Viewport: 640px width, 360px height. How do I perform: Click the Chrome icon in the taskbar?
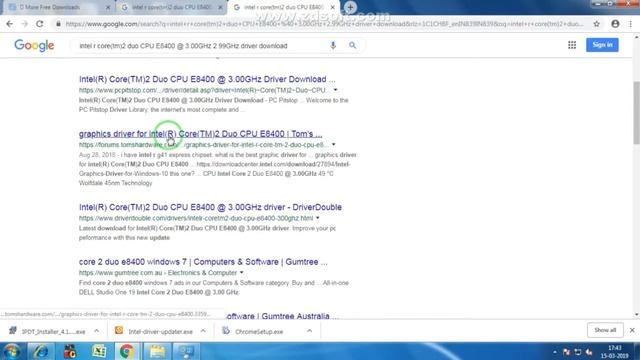coord(127,351)
